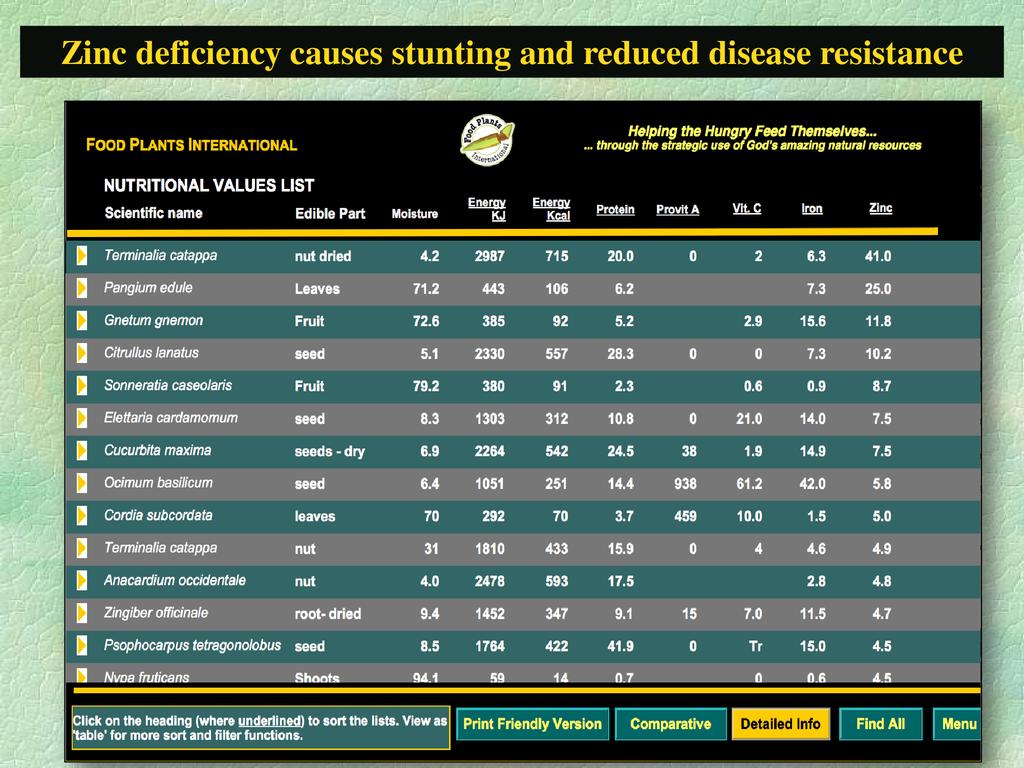Switch to the Detailed Info view

click(x=780, y=724)
